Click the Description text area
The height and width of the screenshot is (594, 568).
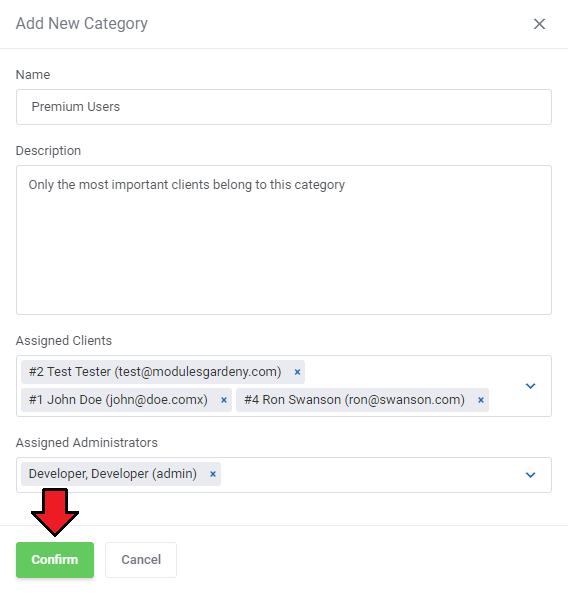pos(284,240)
